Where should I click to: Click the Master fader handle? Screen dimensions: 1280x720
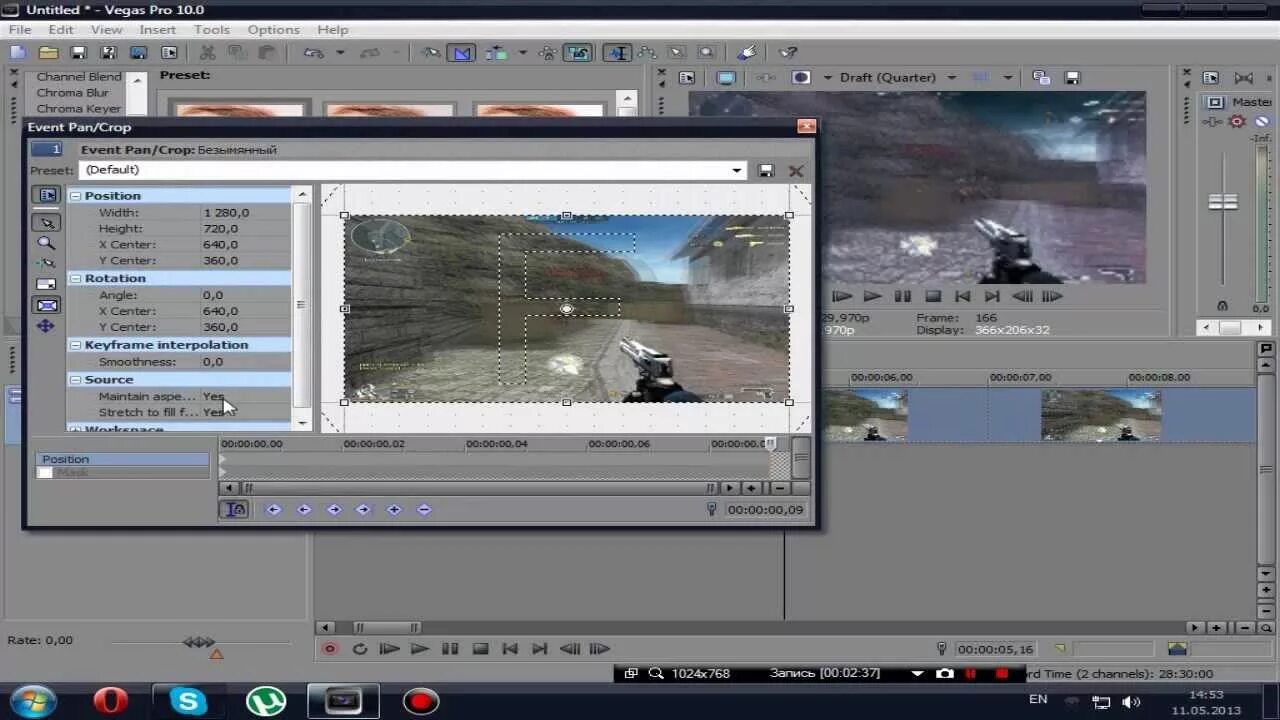(1222, 201)
